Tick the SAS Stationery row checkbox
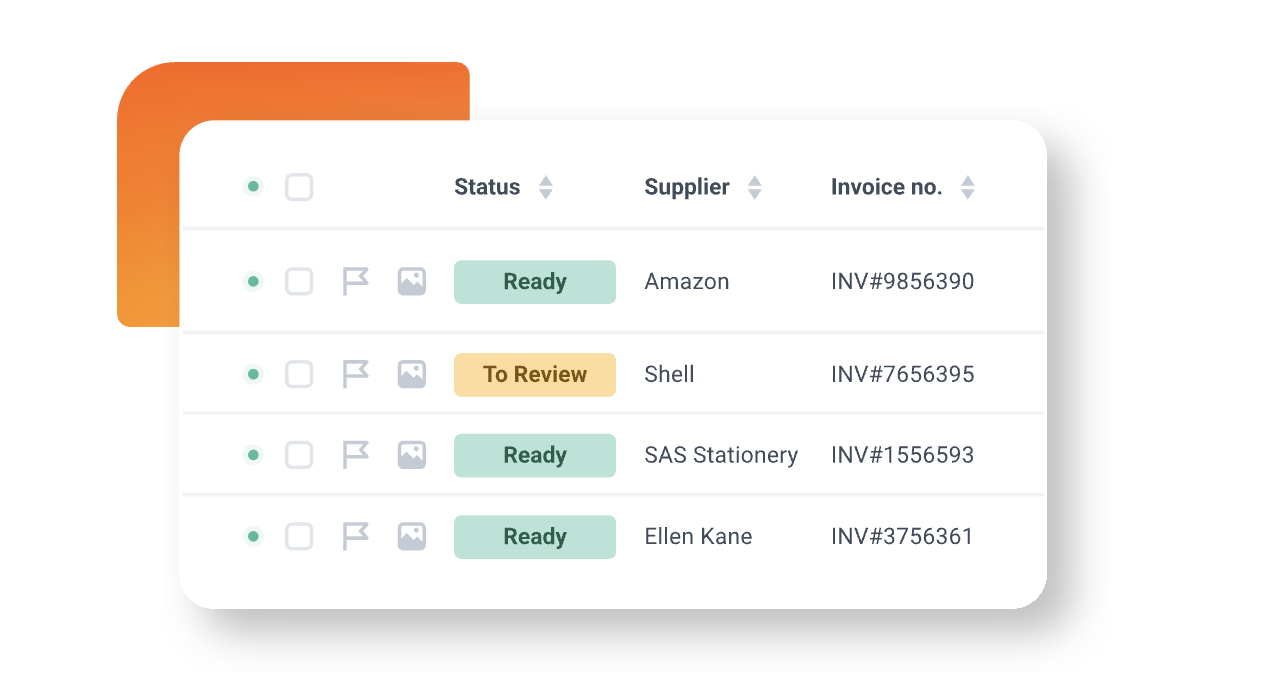This screenshot has width=1272, height=688. pyautogui.click(x=299, y=455)
